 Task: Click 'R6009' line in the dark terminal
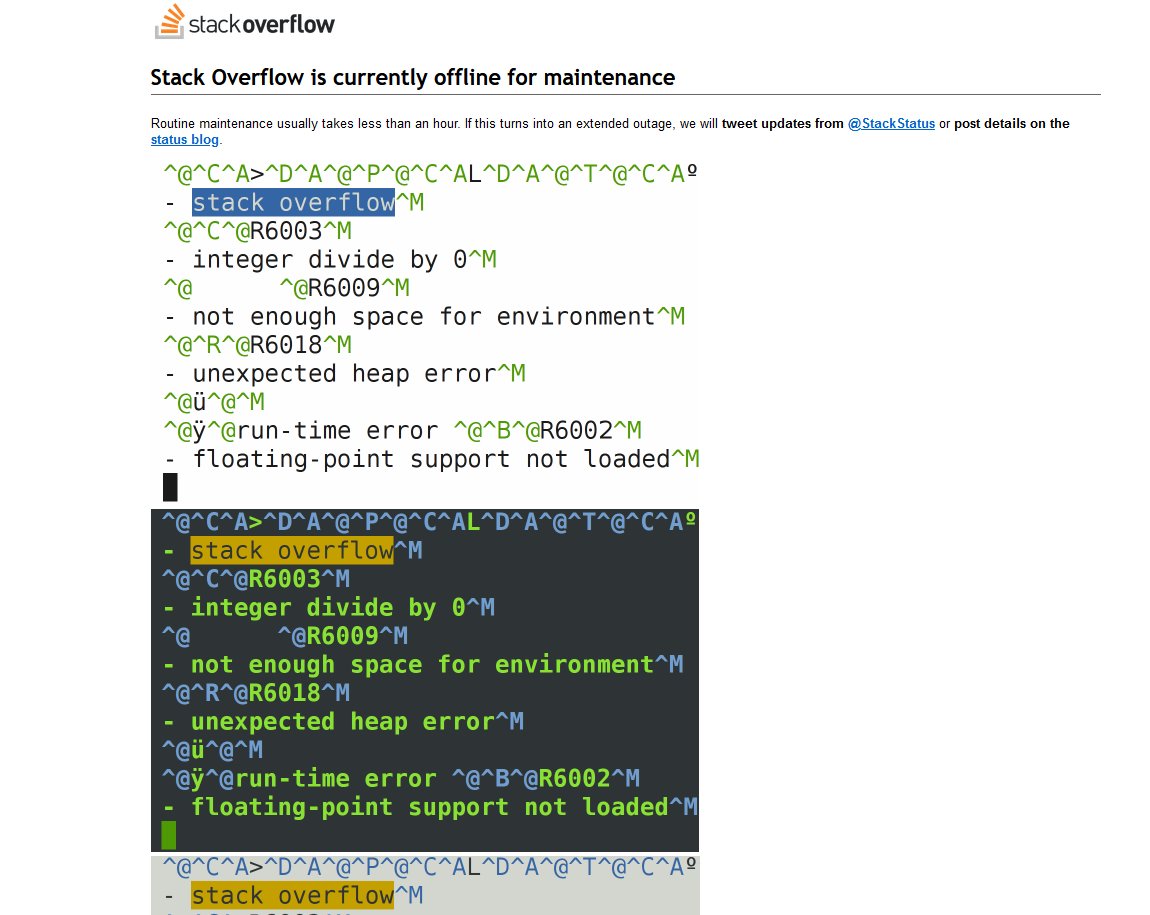(285, 636)
